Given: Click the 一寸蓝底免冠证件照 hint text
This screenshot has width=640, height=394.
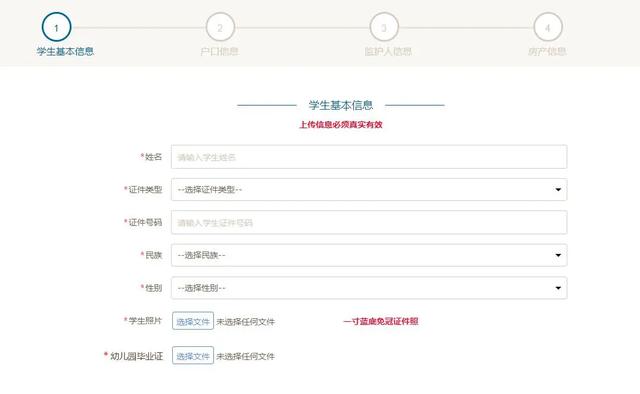Looking at the screenshot, I should [380, 321].
